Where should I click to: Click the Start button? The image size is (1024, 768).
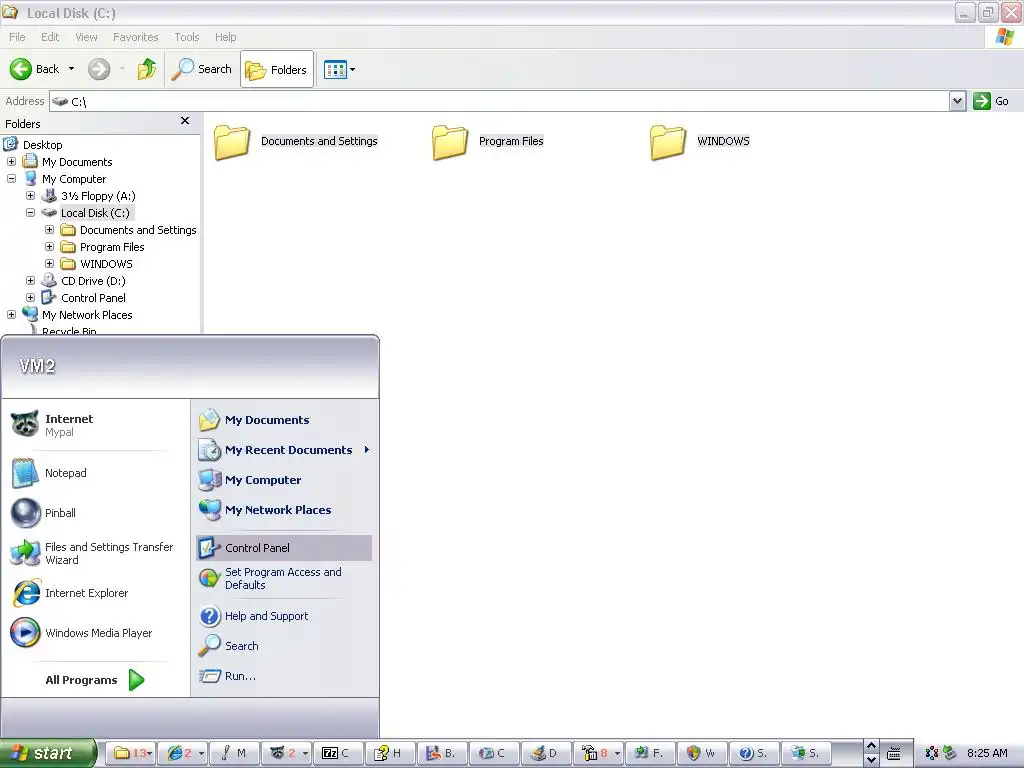pyautogui.click(x=48, y=753)
